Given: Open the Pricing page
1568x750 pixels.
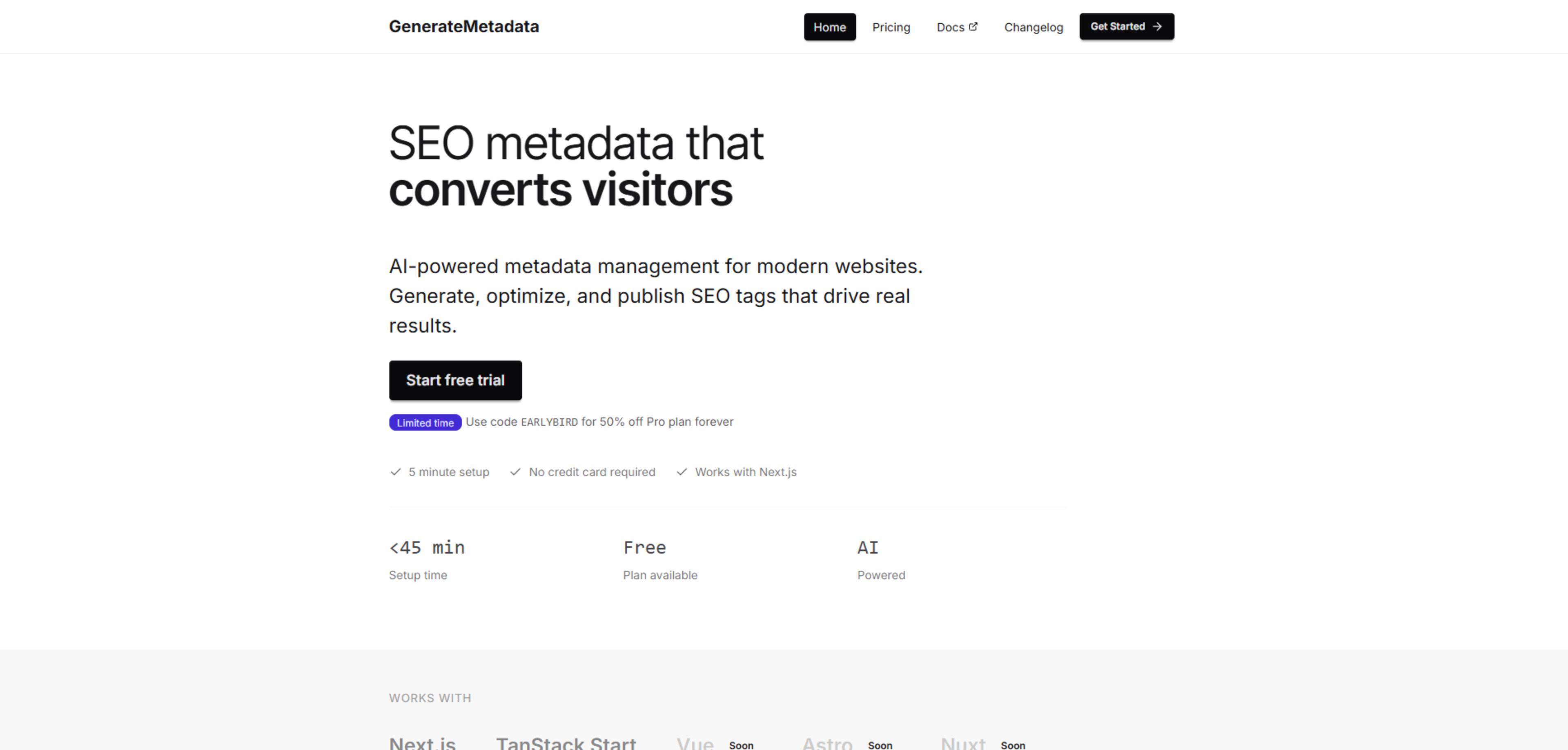Looking at the screenshot, I should 891,27.
